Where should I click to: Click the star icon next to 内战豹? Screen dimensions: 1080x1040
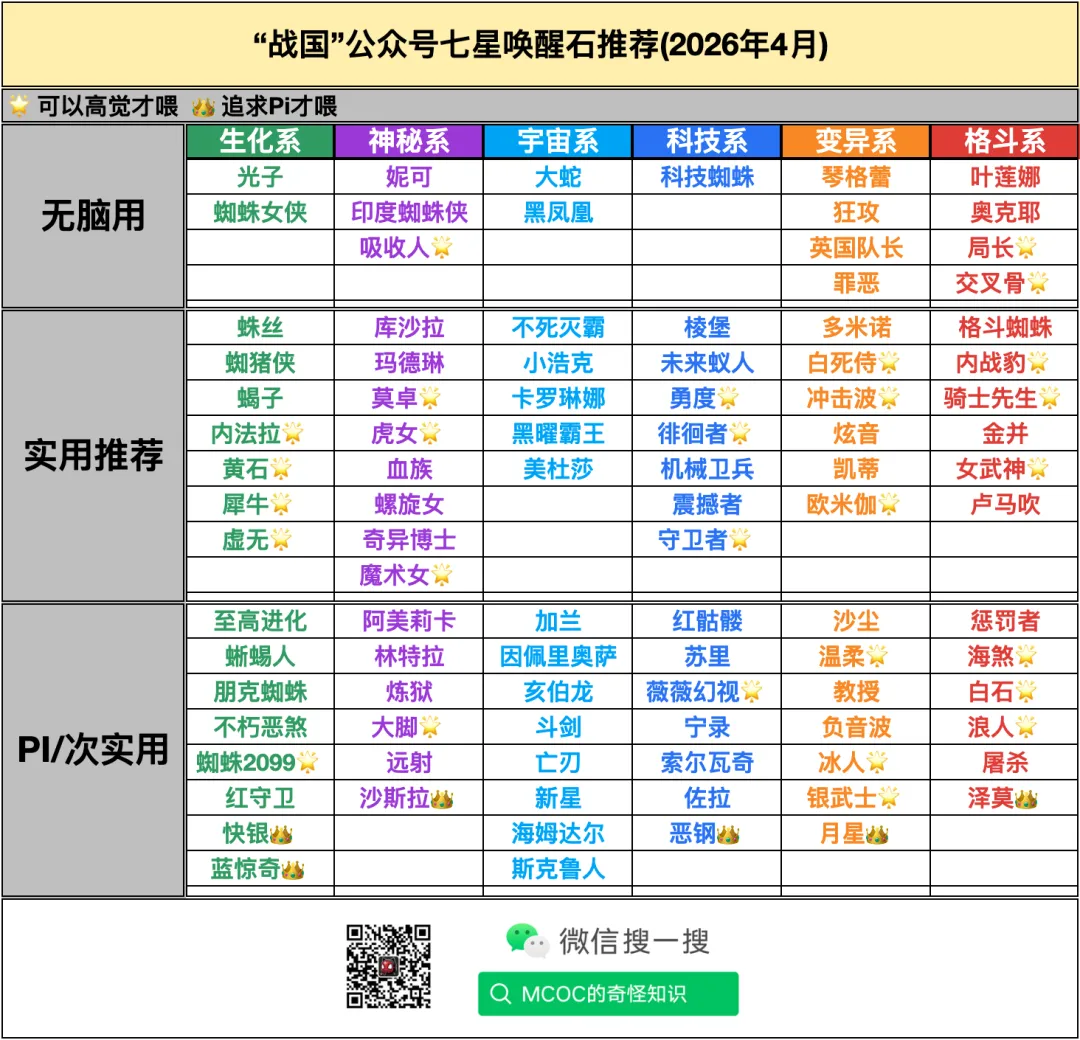pyautogui.click(x=1037, y=362)
